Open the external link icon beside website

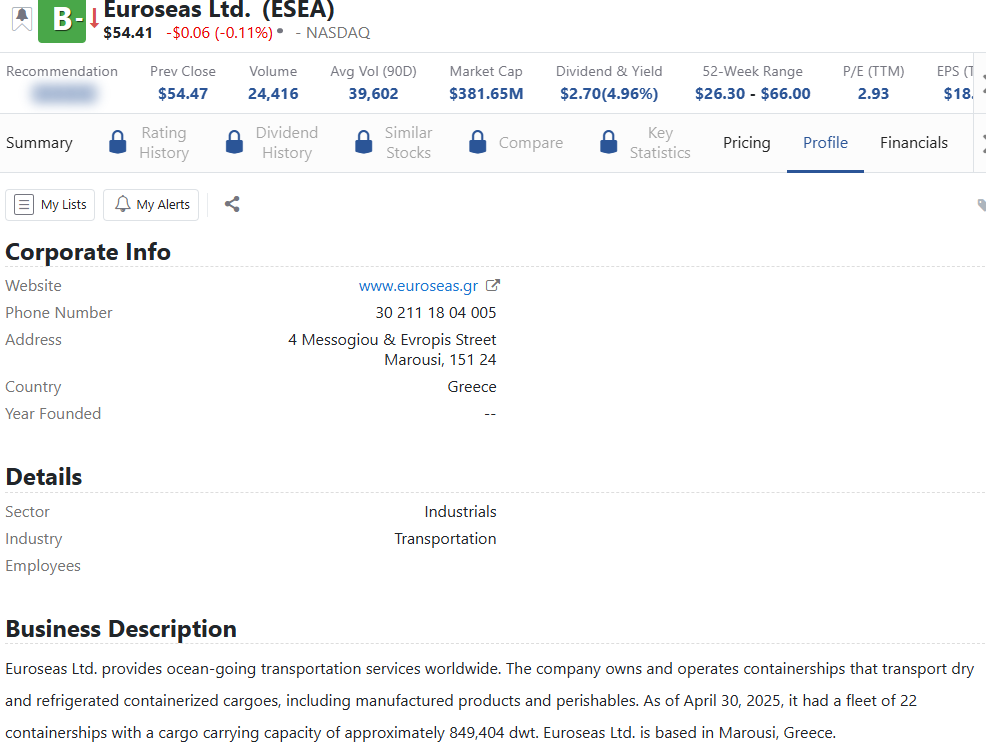pos(492,286)
